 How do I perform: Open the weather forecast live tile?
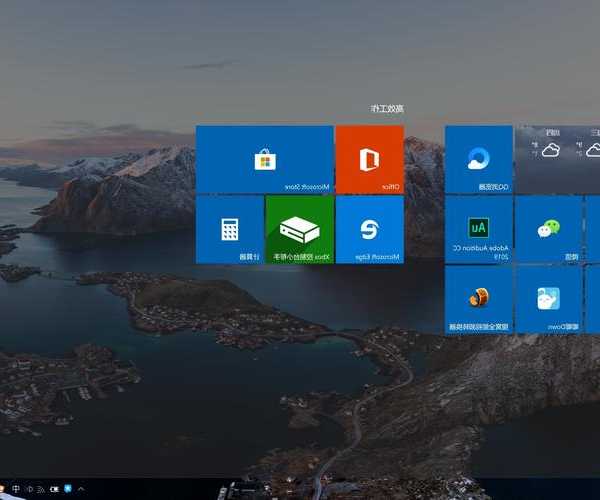coord(557,159)
